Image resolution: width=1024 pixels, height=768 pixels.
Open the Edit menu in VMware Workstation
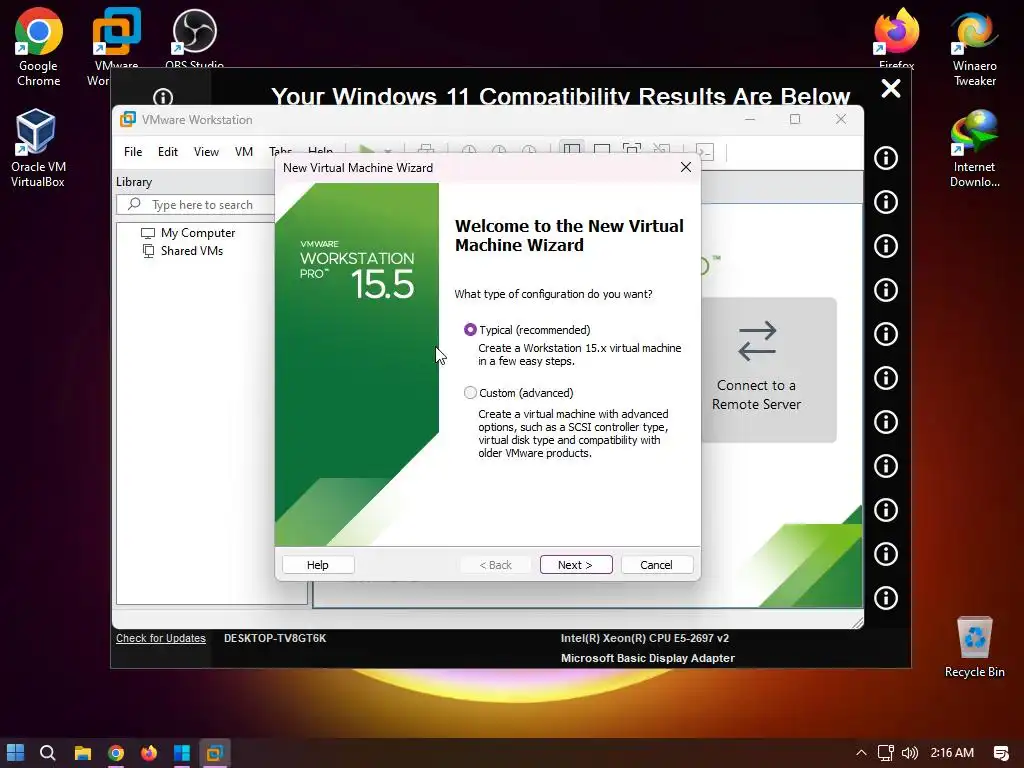pos(168,152)
